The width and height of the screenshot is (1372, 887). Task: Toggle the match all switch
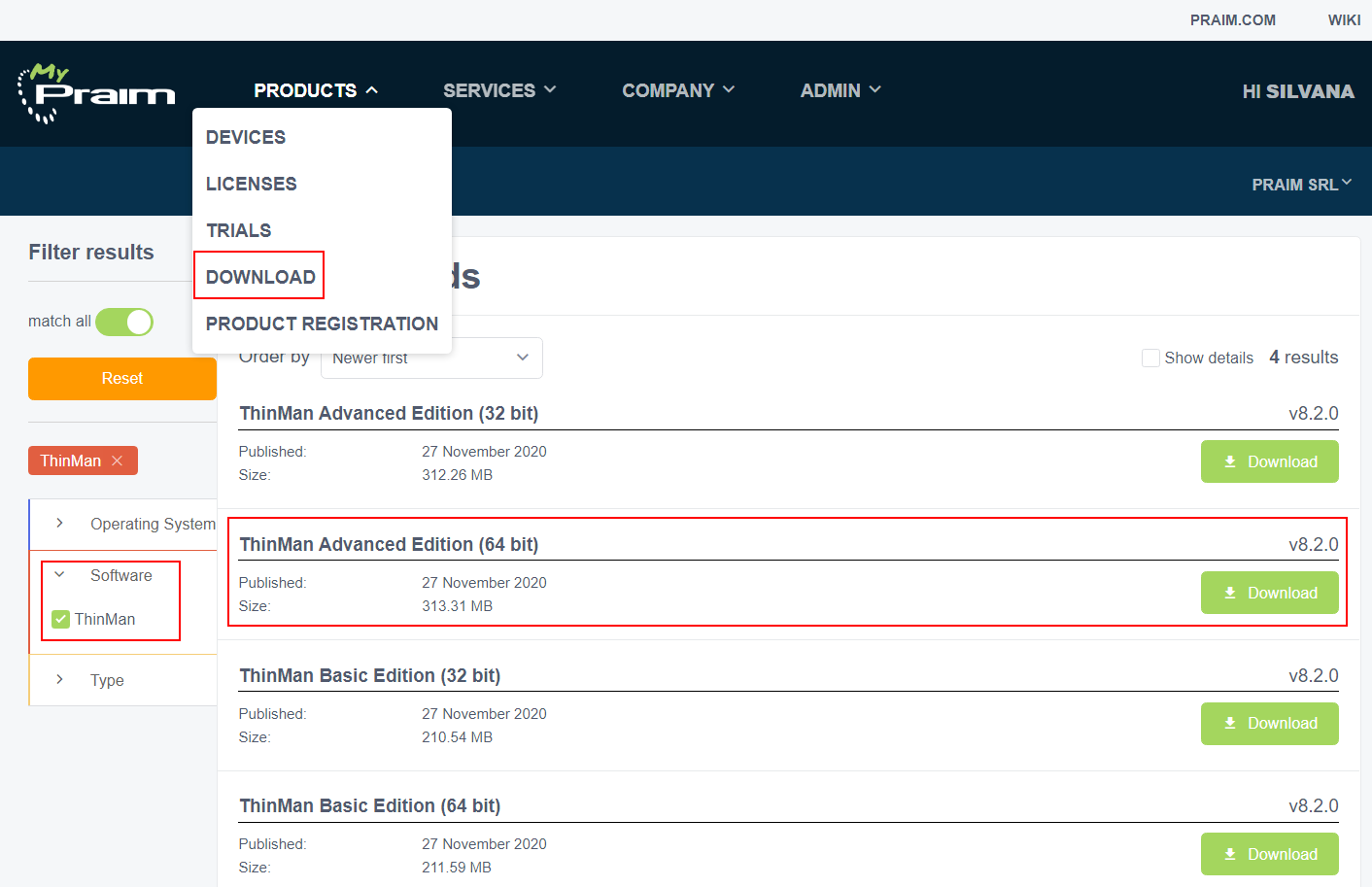coord(124,322)
